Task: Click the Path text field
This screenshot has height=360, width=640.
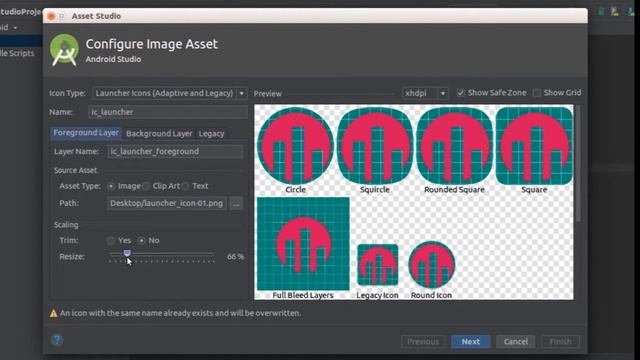Action: [167, 203]
